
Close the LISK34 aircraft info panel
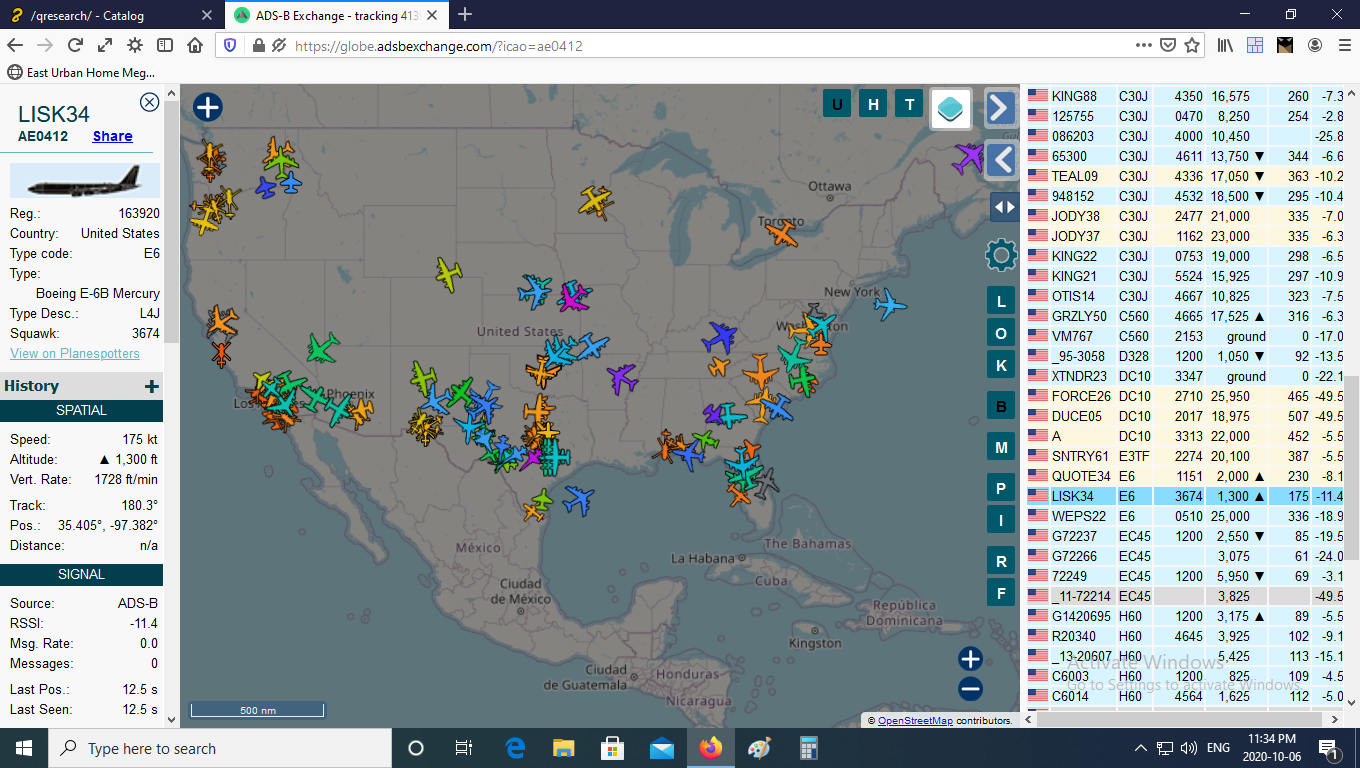(x=149, y=102)
